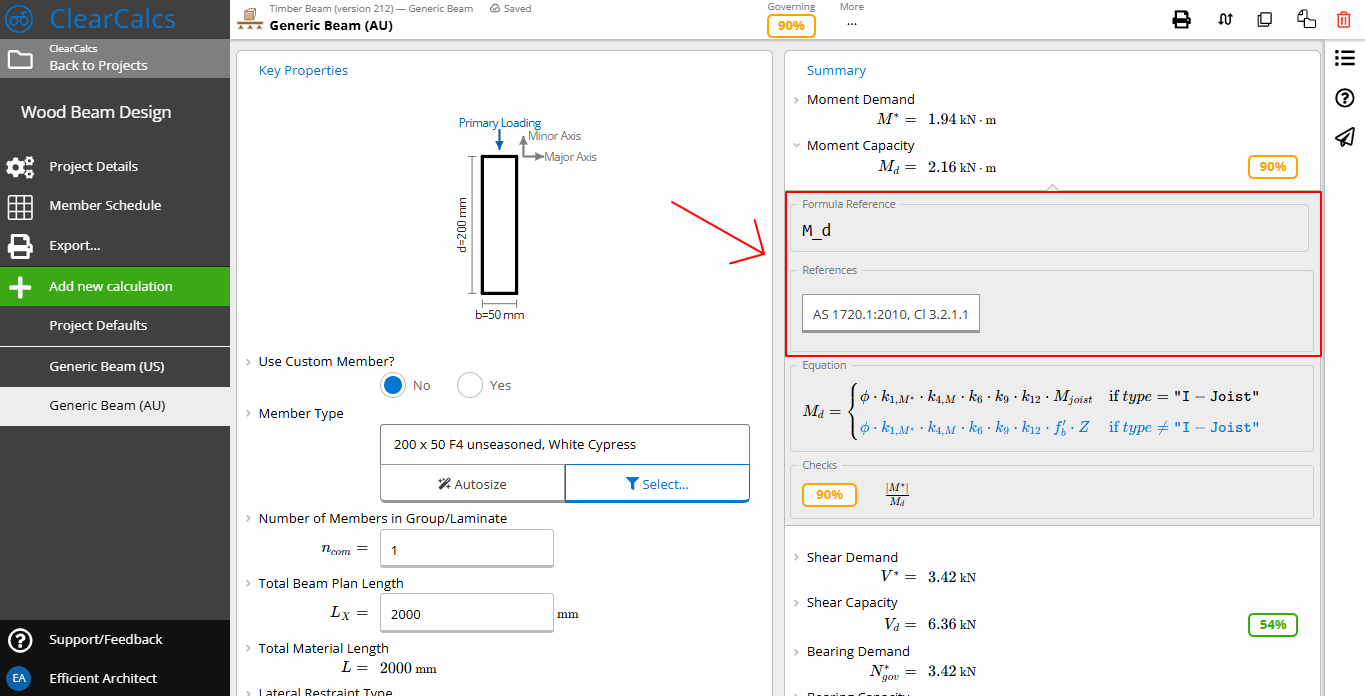This screenshot has width=1365, height=696.
Task: Click the Export printer icon in sidebar
Action: pyautogui.click(x=20, y=246)
